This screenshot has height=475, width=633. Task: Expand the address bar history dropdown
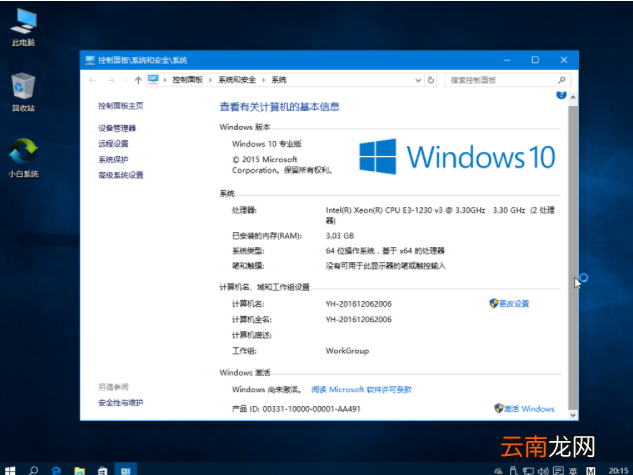(x=418, y=80)
